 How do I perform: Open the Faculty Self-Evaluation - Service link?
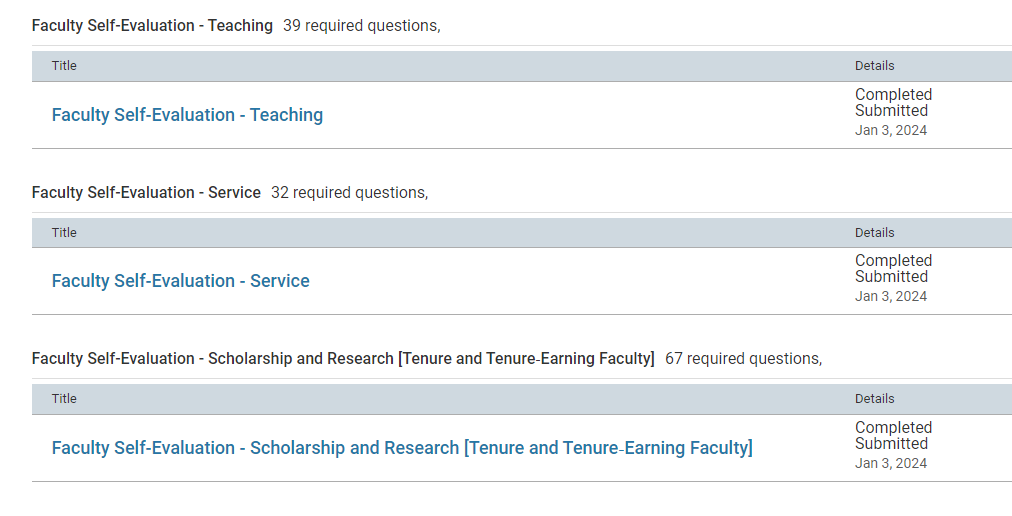pyautogui.click(x=180, y=281)
